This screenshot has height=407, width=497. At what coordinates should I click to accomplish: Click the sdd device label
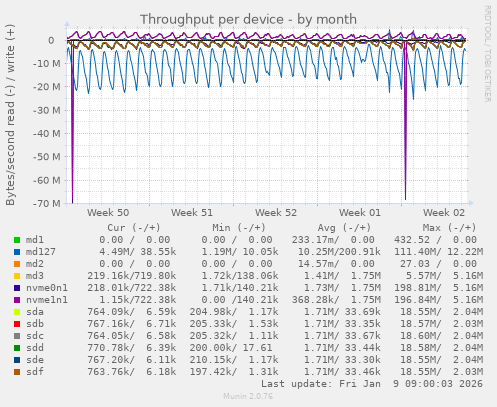click(x=35, y=348)
